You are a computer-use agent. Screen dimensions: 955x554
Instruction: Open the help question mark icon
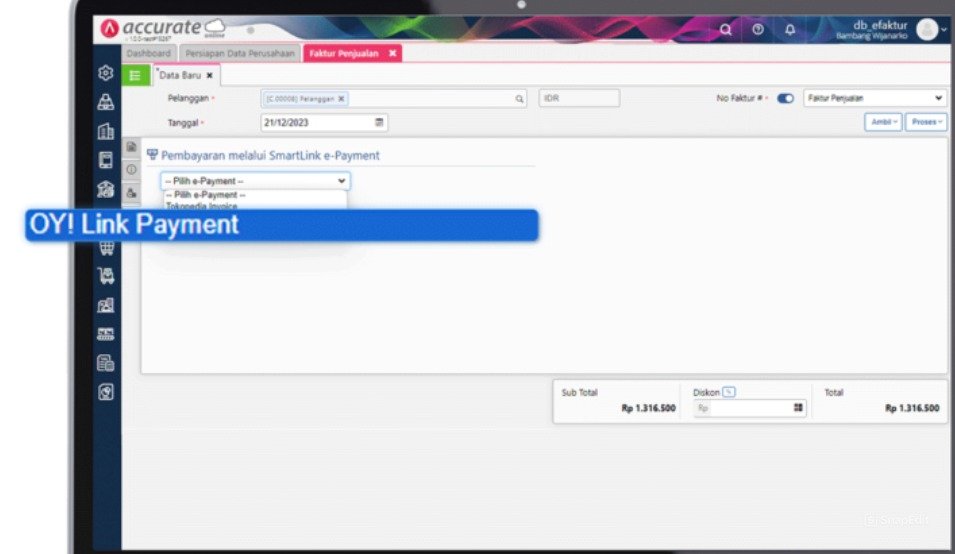coord(758,29)
